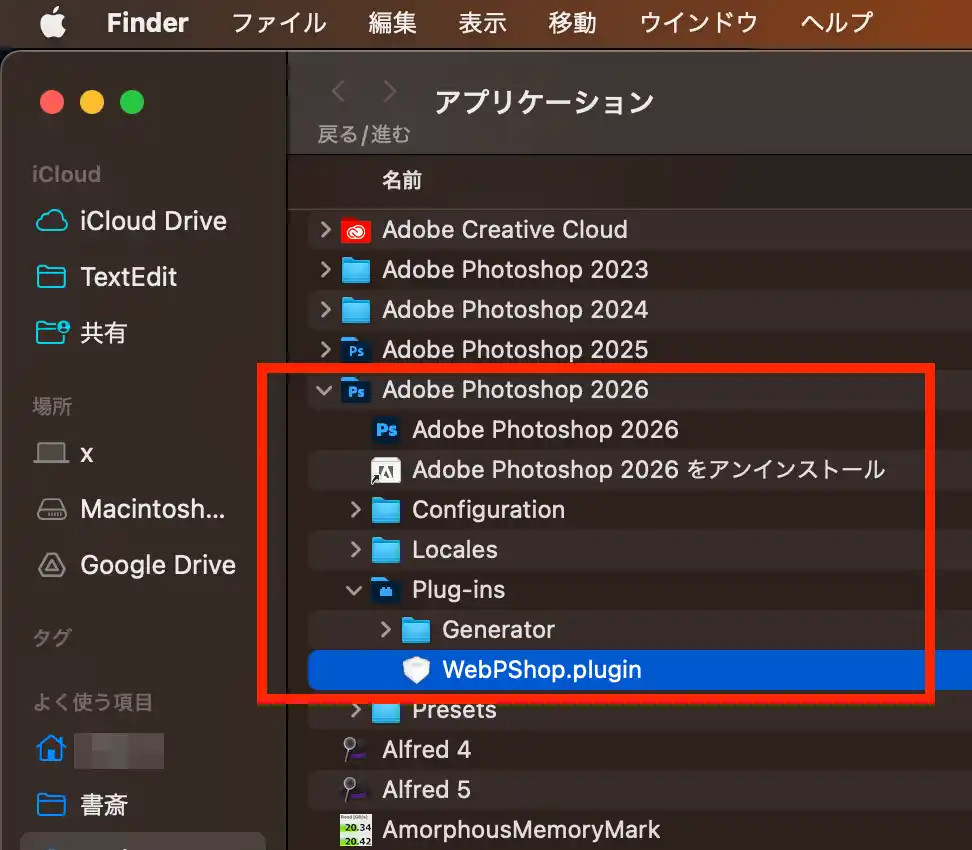
Task: Click the Adobe Photoshop 2026 application icon
Action: [x=385, y=430]
